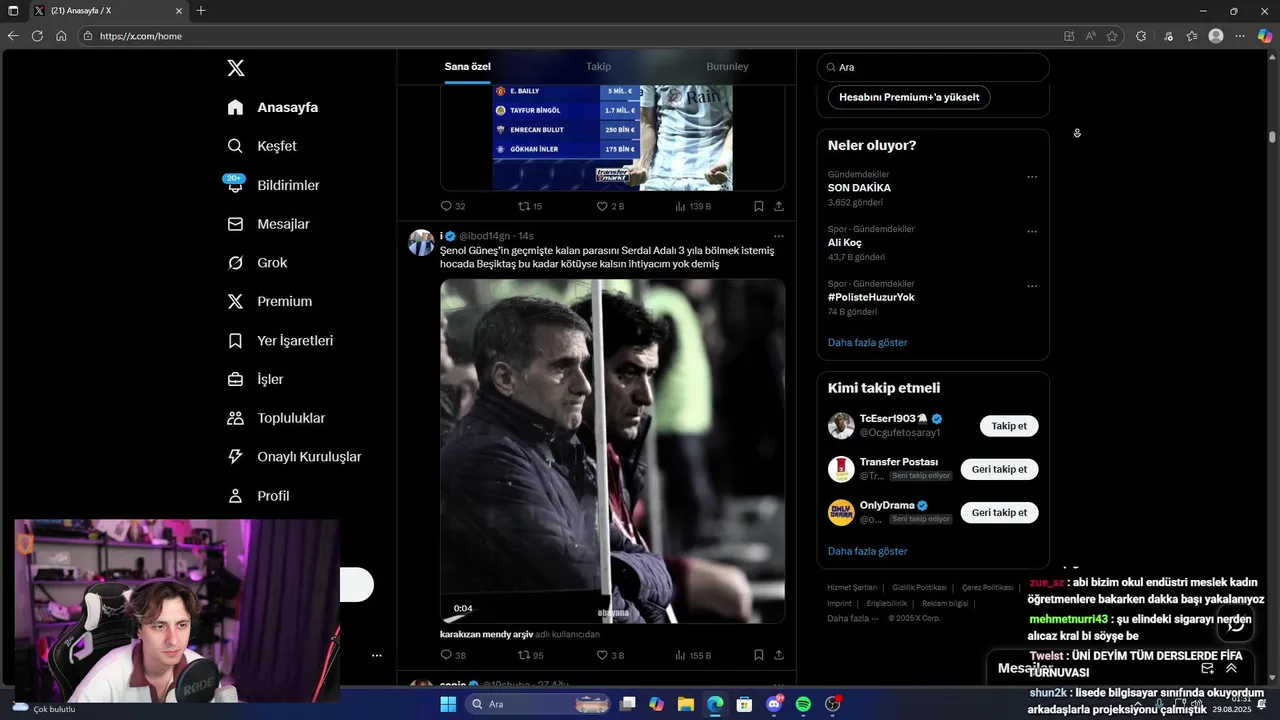Image resolution: width=1280 pixels, height=720 pixels.
Task: Open İşler in the sidebar
Action: pos(255,379)
